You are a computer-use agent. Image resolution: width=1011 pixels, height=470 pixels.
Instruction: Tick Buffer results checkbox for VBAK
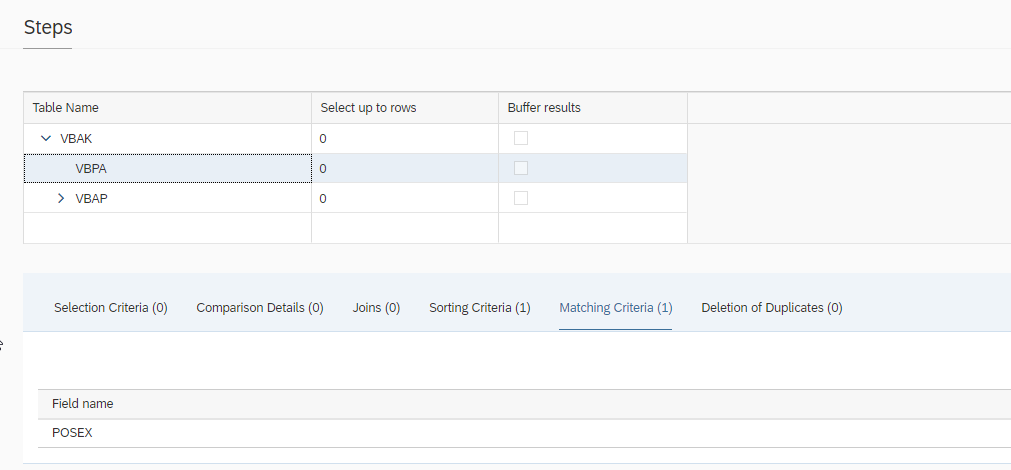point(521,138)
